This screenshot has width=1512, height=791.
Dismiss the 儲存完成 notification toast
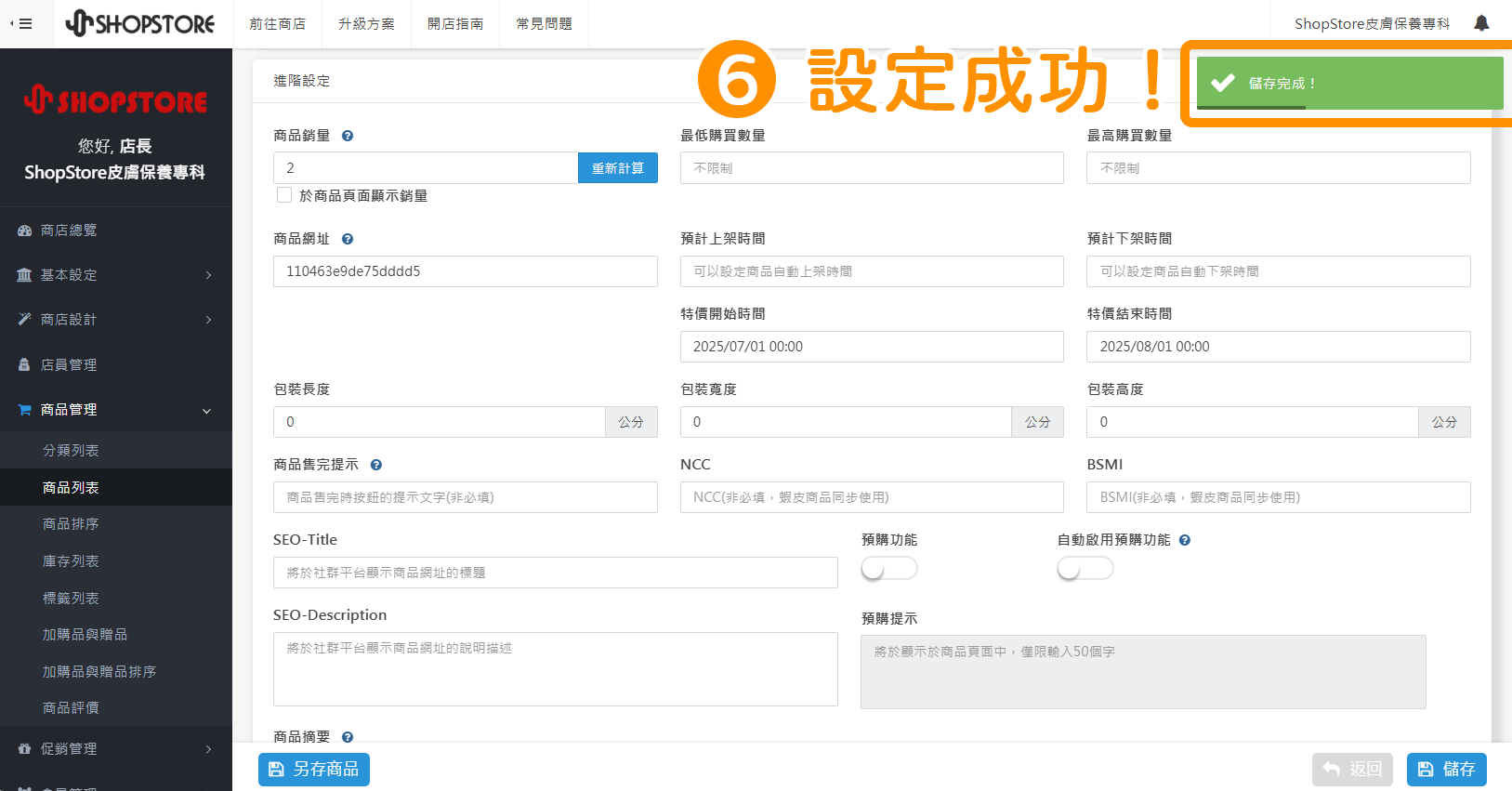tap(1349, 83)
